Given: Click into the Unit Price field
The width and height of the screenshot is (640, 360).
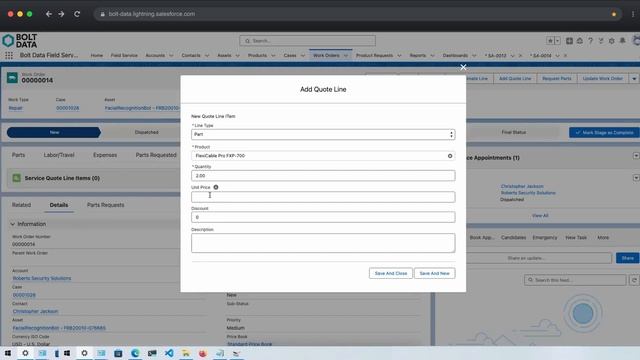Looking at the screenshot, I should coord(323,197).
